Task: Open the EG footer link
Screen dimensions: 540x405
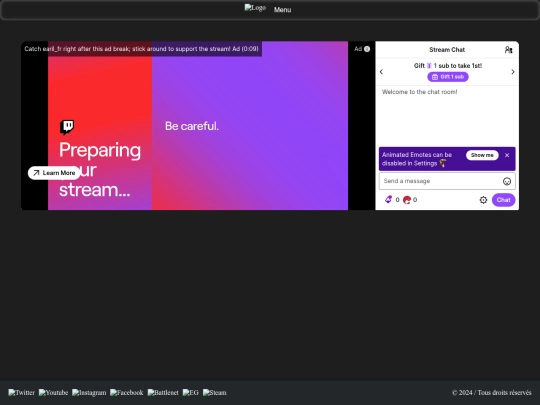Action: point(190,393)
